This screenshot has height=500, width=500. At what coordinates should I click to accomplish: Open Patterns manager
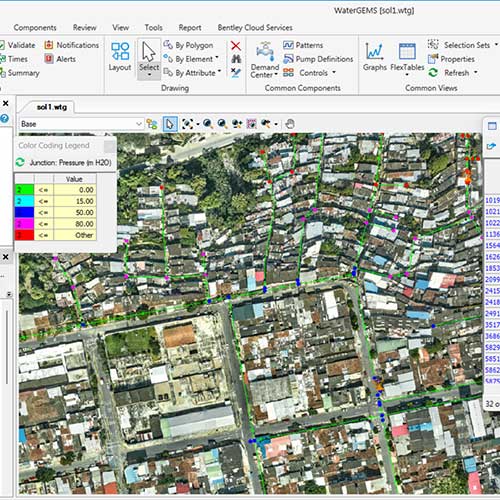click(303, 45)
